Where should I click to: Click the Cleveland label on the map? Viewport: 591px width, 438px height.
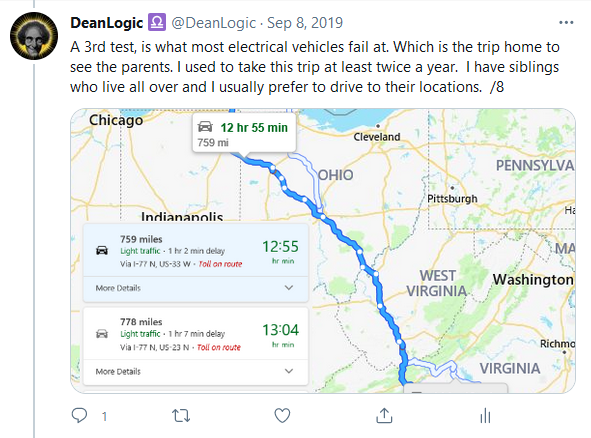click(377, 137)
